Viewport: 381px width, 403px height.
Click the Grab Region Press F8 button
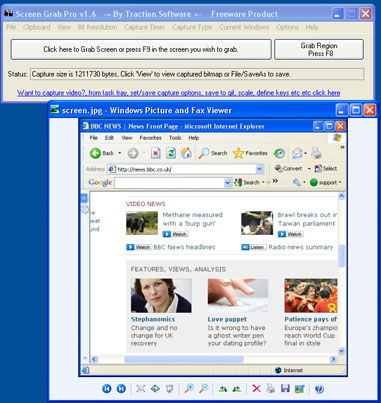[x=319, y=49]
